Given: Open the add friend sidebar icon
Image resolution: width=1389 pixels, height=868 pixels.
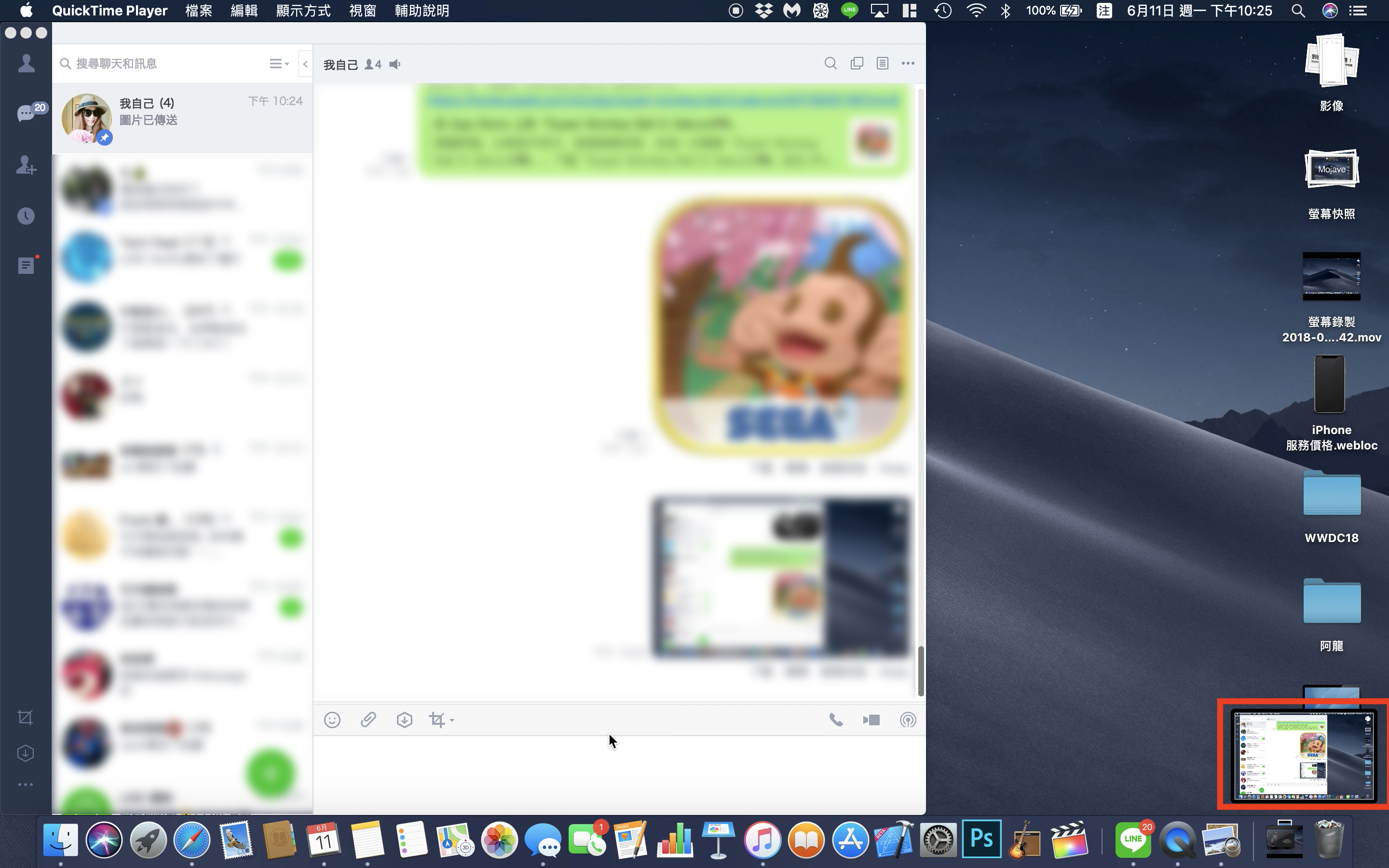Looking at the screenshot, I should (x=26, y=165).
